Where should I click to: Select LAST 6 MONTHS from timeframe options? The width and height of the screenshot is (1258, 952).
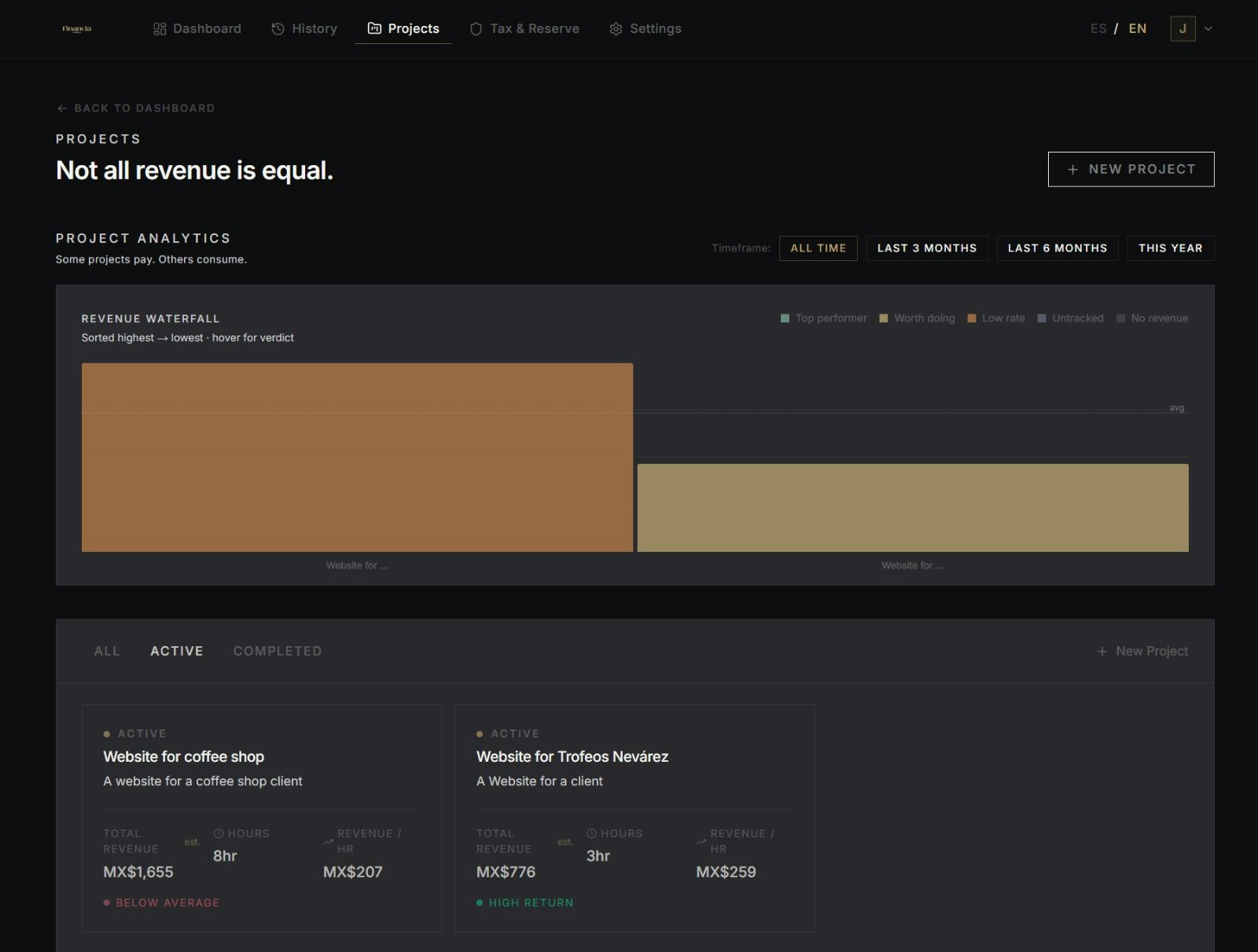coord(1057,248)
